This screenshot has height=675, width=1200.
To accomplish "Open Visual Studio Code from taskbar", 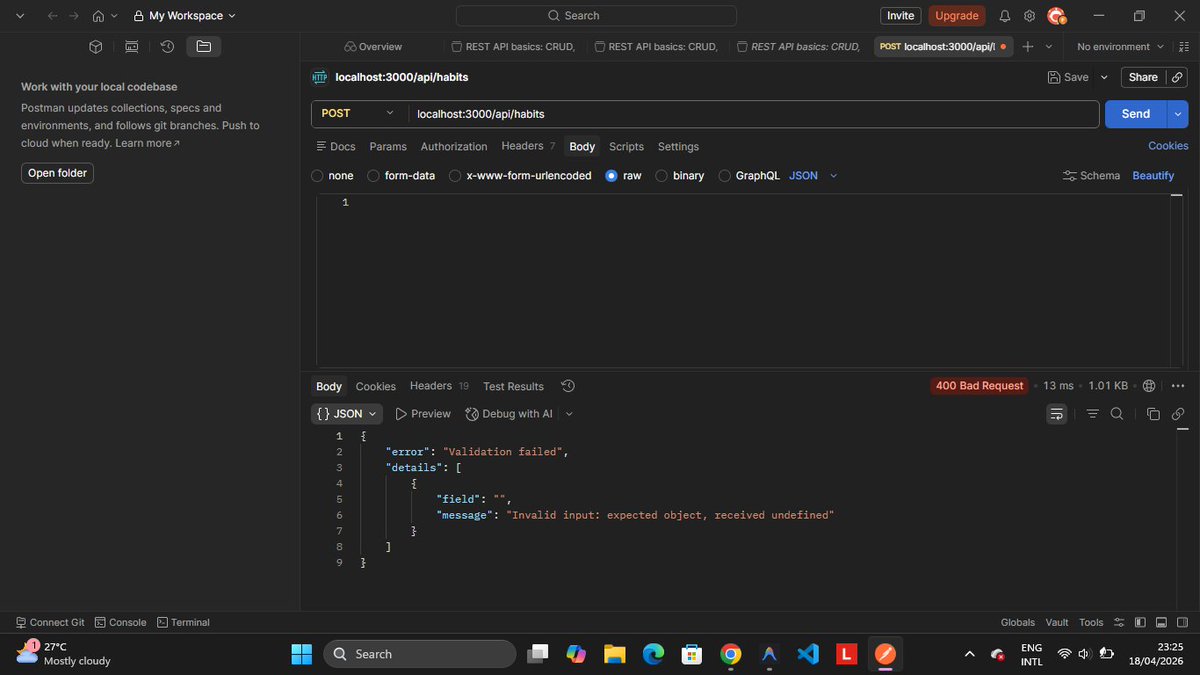I will pyautogui.click(x=808, y=654).
